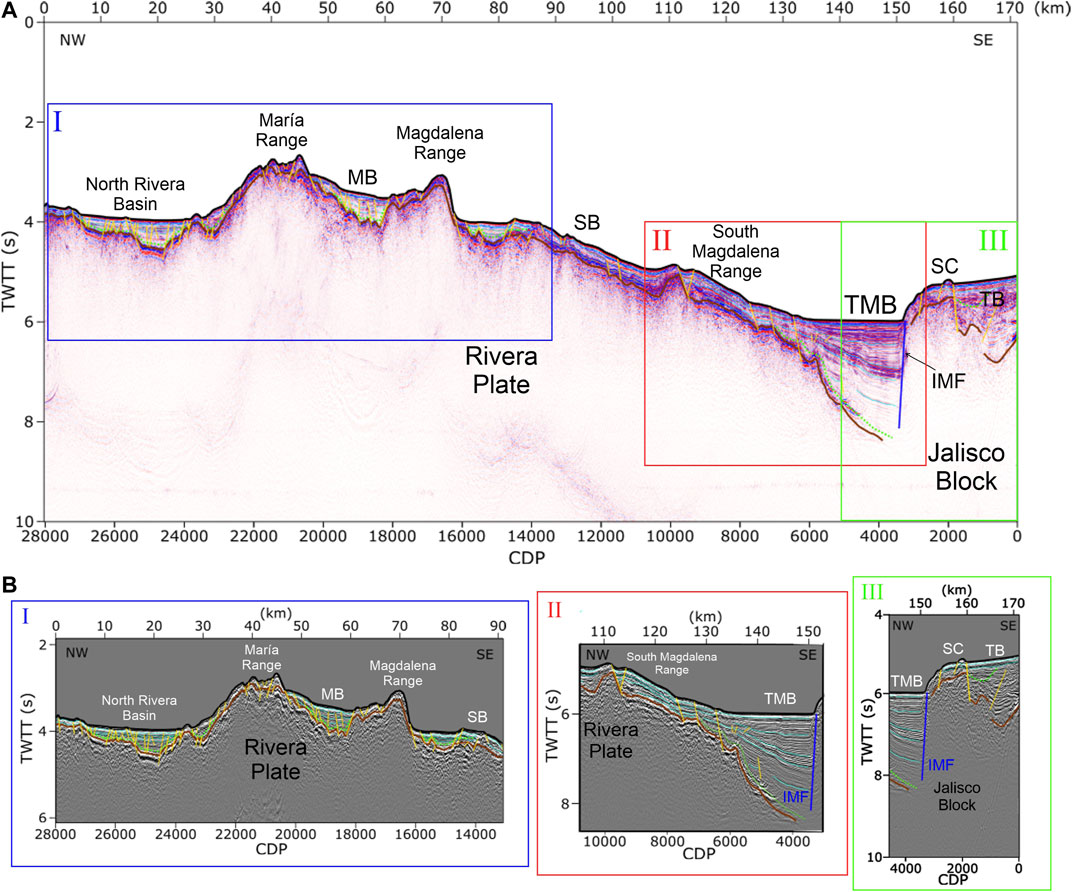The height and width of the screenshot is (892, 1072).
Task: Click the 'TMB' label in inset III
Action: coord(907,681)
